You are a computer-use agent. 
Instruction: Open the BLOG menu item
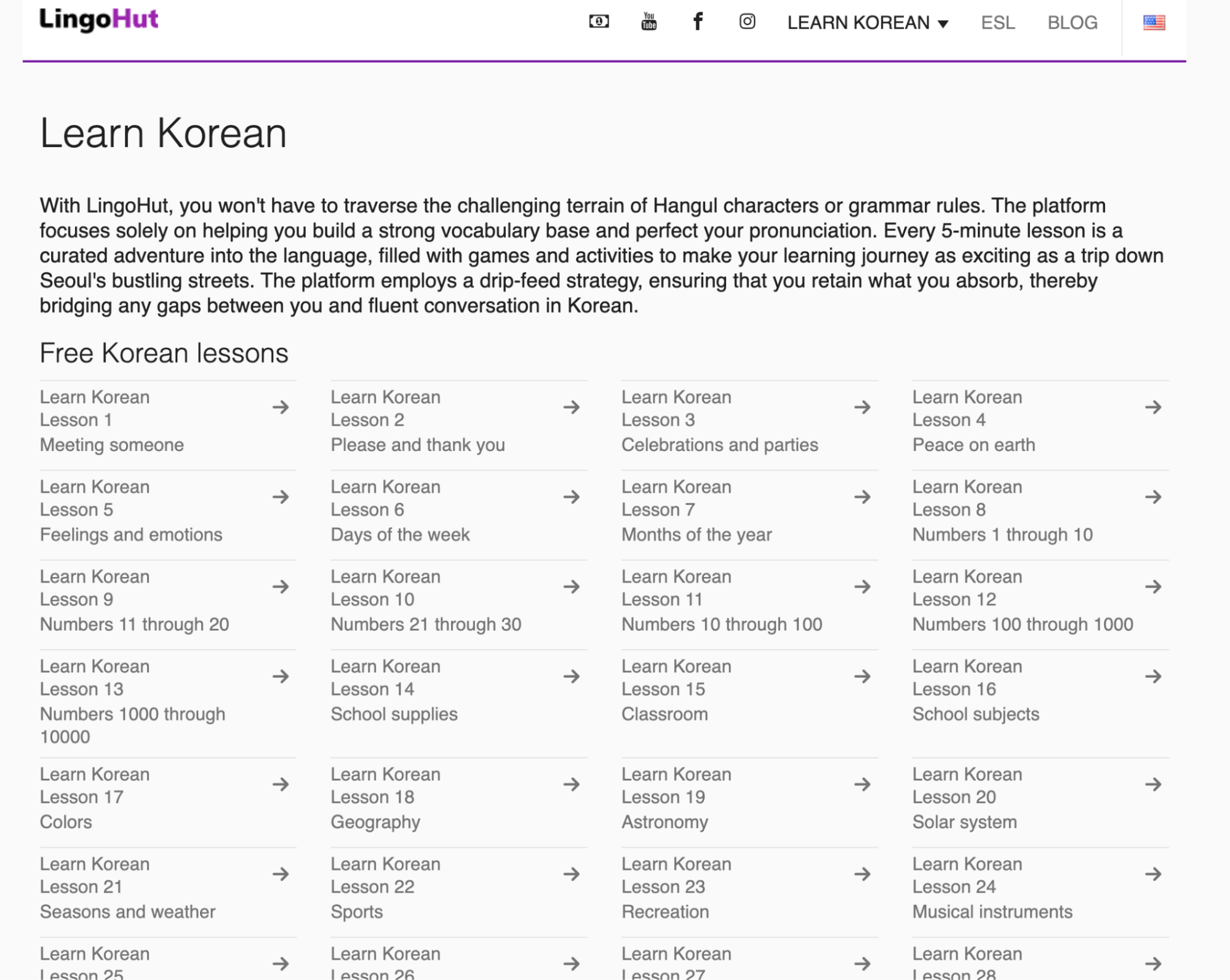[x=1072, y=23]
